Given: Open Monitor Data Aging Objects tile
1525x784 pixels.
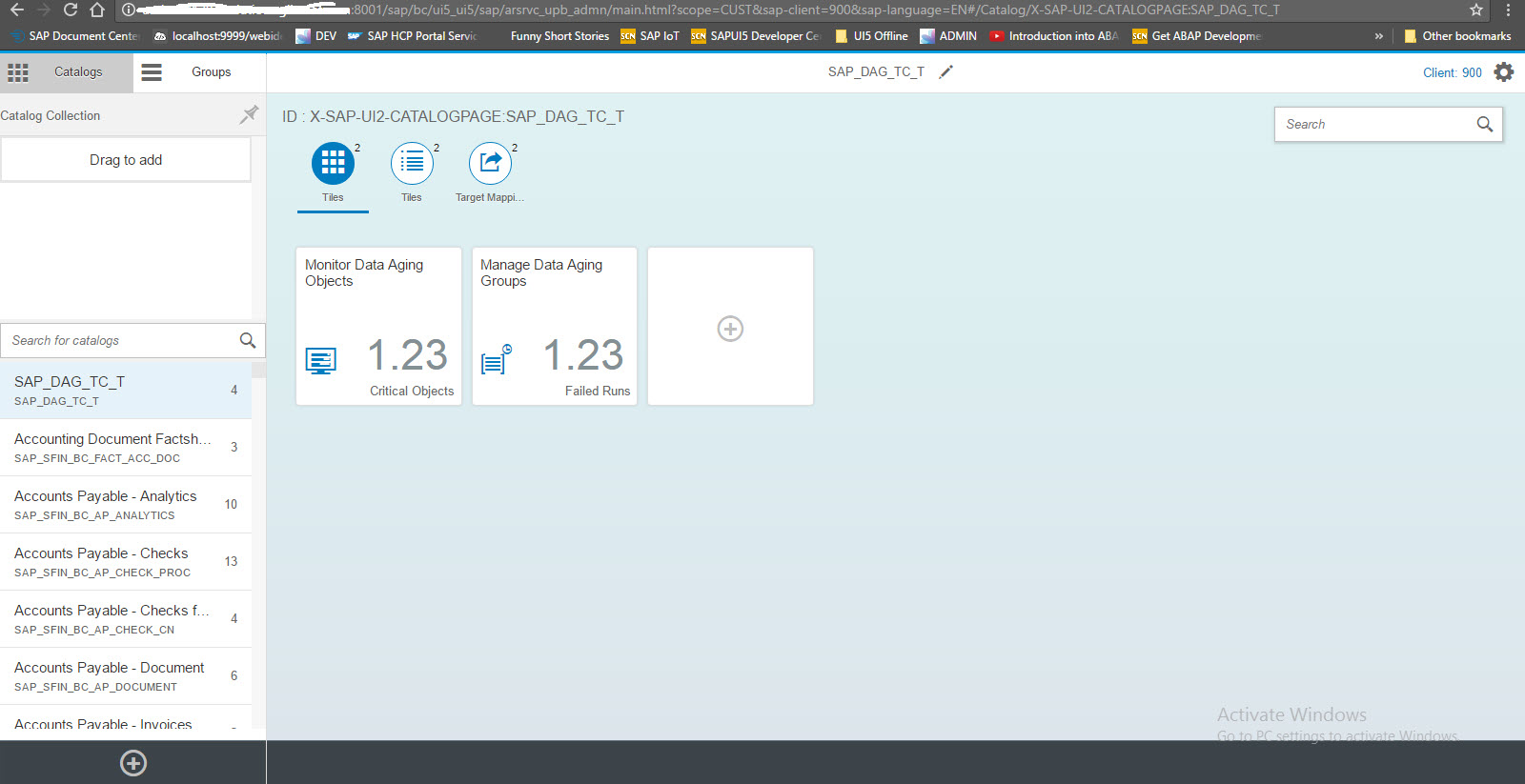Looking at the screenshot, I should point(378,326).
